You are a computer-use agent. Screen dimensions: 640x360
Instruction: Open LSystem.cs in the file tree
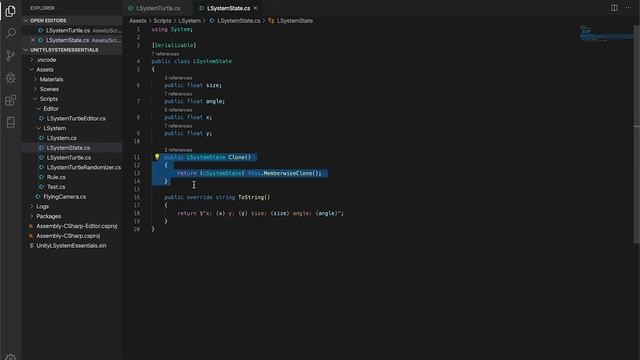click(61, 138)
